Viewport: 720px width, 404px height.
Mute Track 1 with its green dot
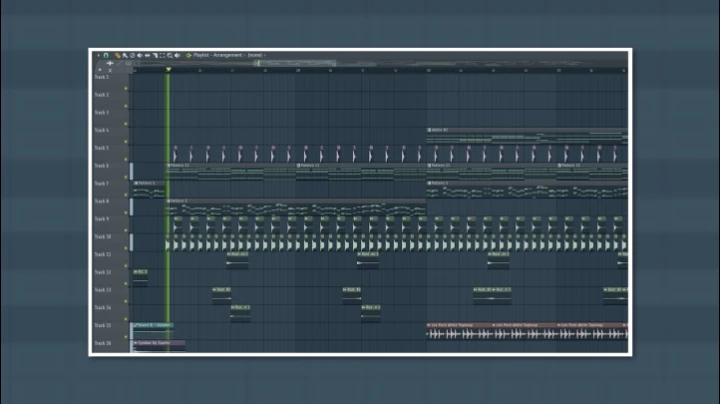[126, 89]
